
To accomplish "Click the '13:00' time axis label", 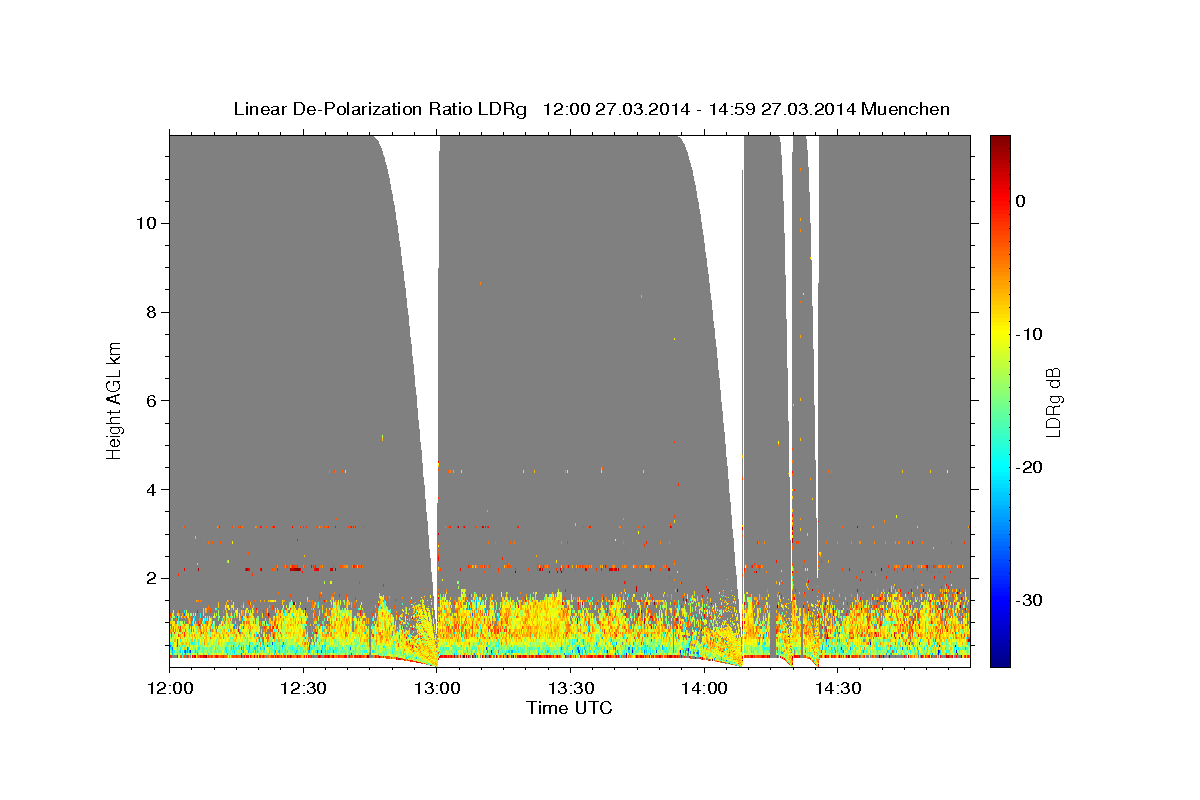I will pyautogui.click(x=437, y=688).
